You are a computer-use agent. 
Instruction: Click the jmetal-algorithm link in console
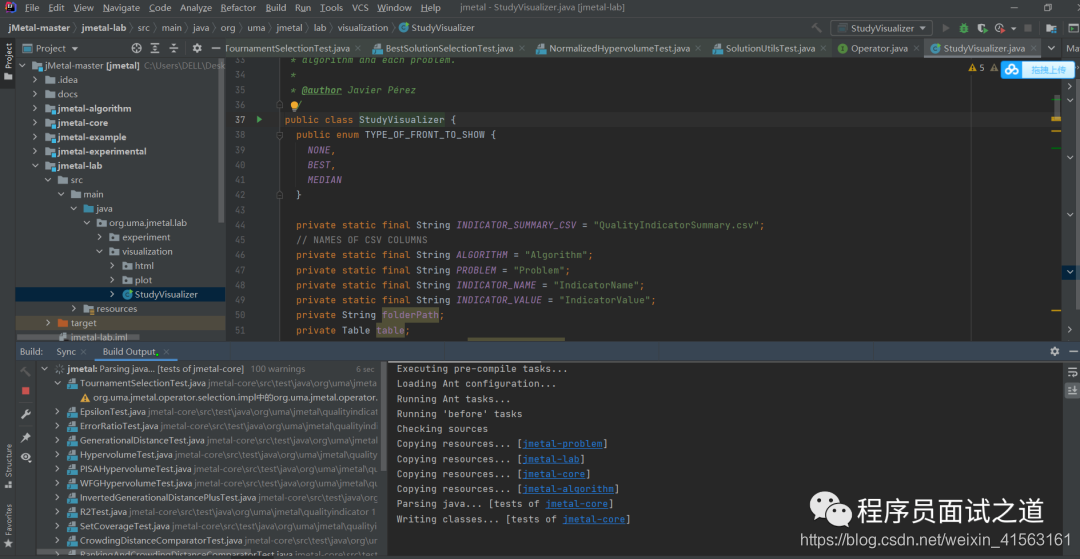pyautogui.click(x=568, y=489)
